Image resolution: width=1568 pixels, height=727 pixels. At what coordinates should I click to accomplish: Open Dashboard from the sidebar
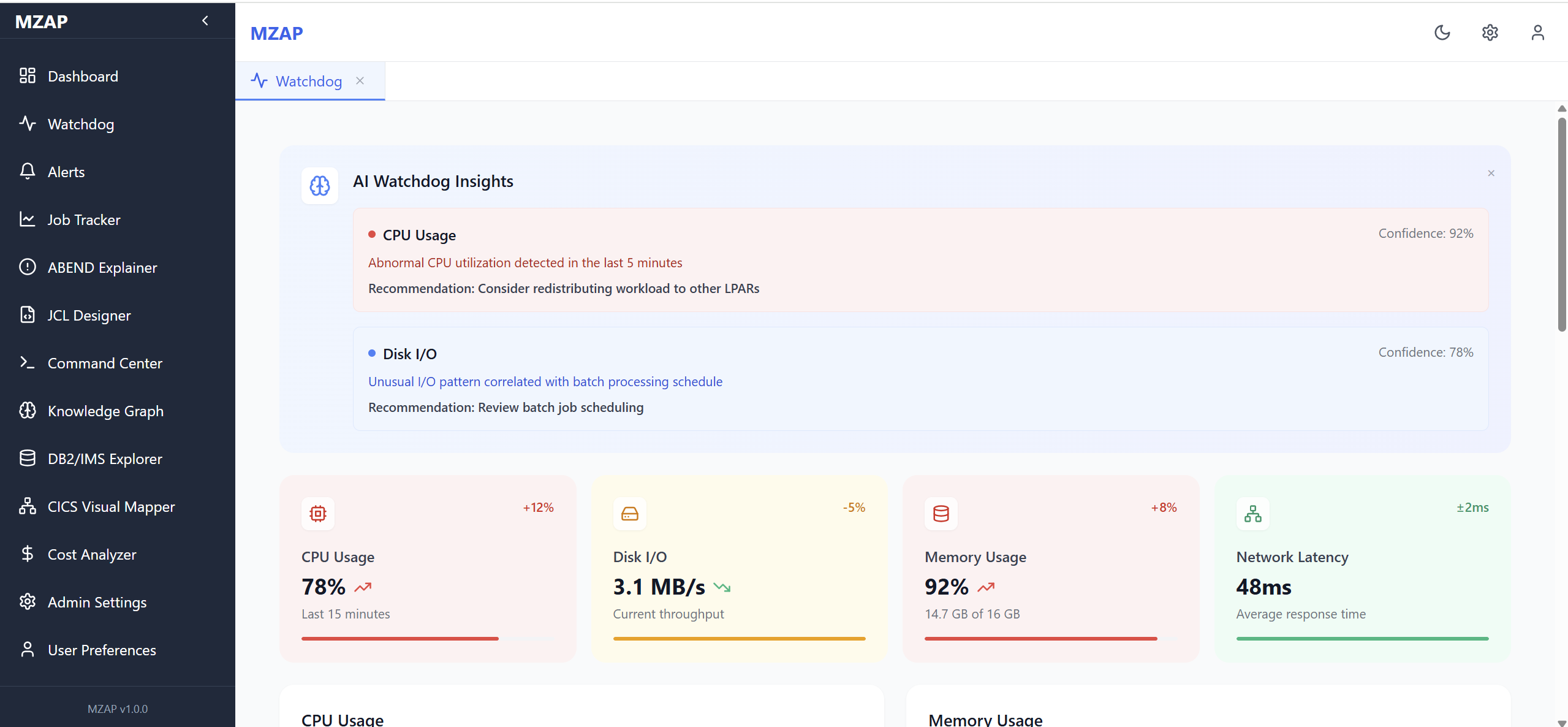coord(83,76)
